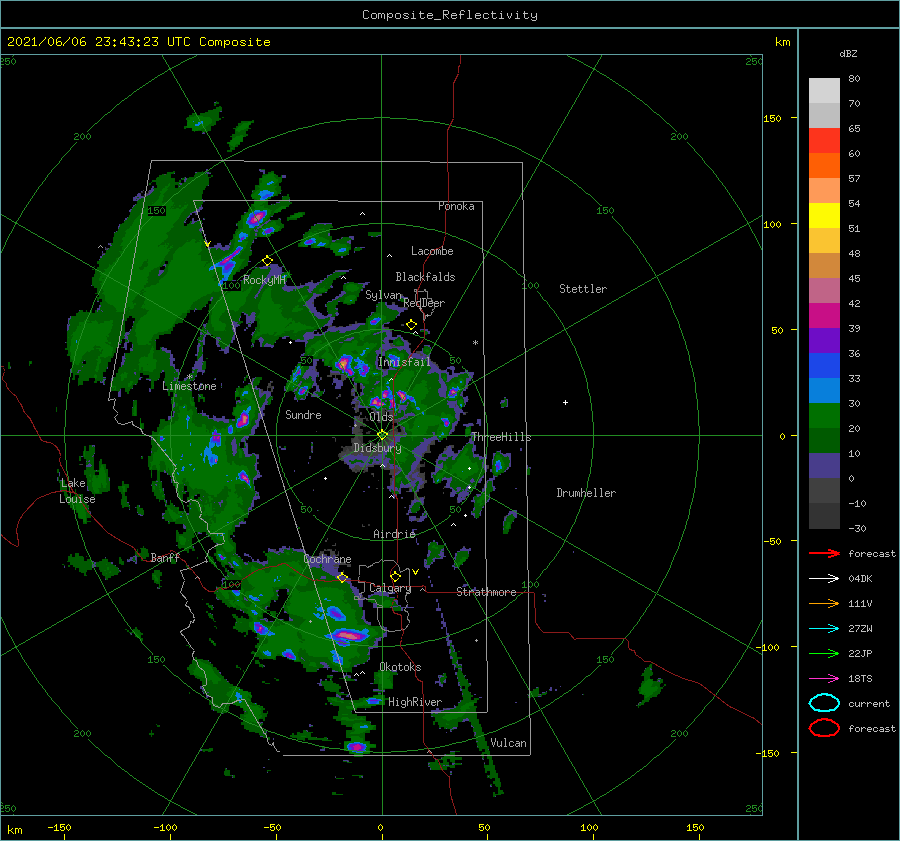Click the yellow diamond marker below RedDeer
Viewport: 900px width, 841px height.
click(x=411, y=325)
